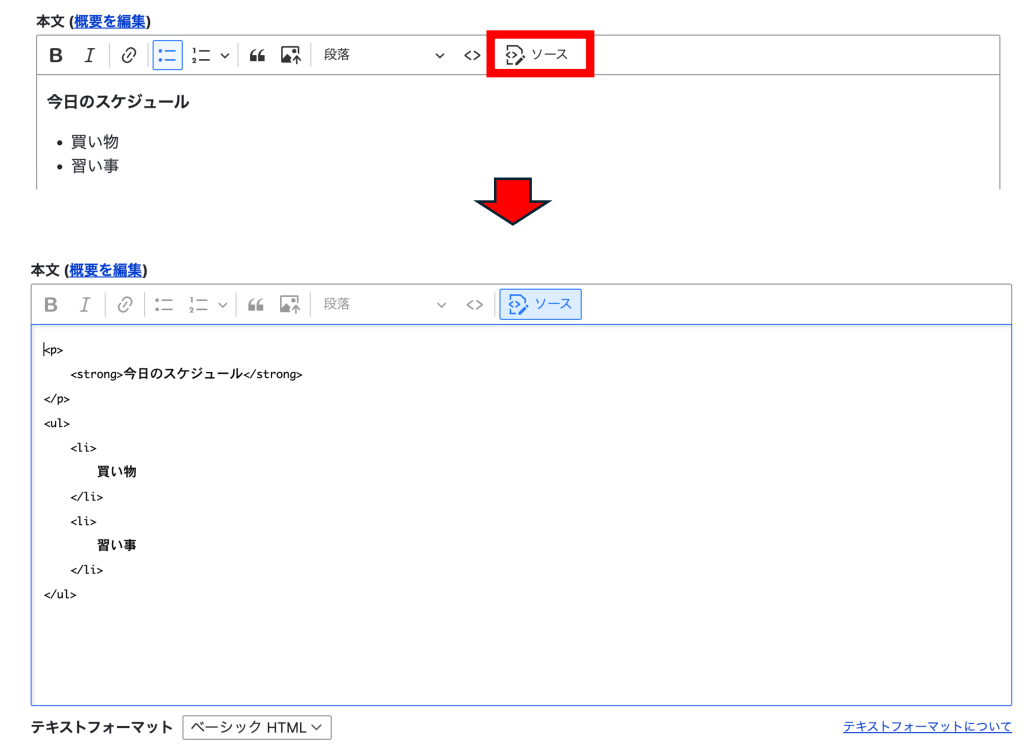The height and width of the screenshot is (748, 1024).
Task: Click the greyed-out bold icon in source editor
Action: [x=51, y=304]
